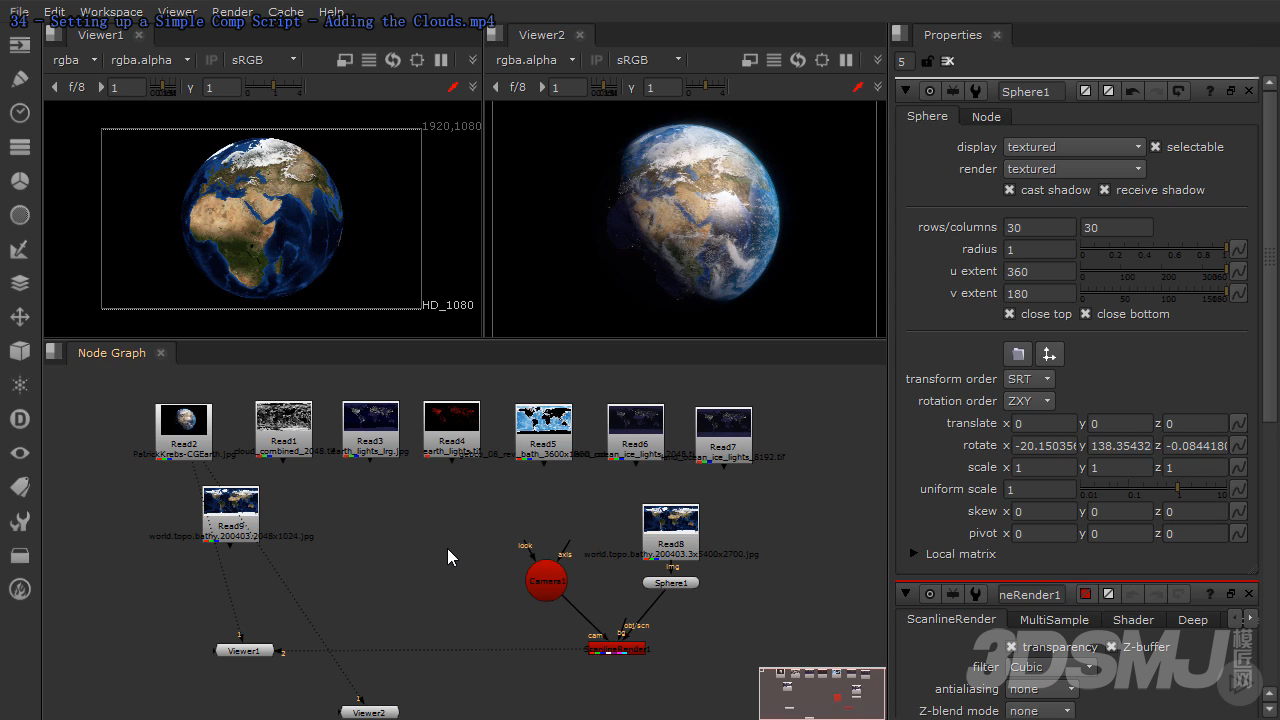Pause Viewer1 using the pause icon

tap(441, 60)
